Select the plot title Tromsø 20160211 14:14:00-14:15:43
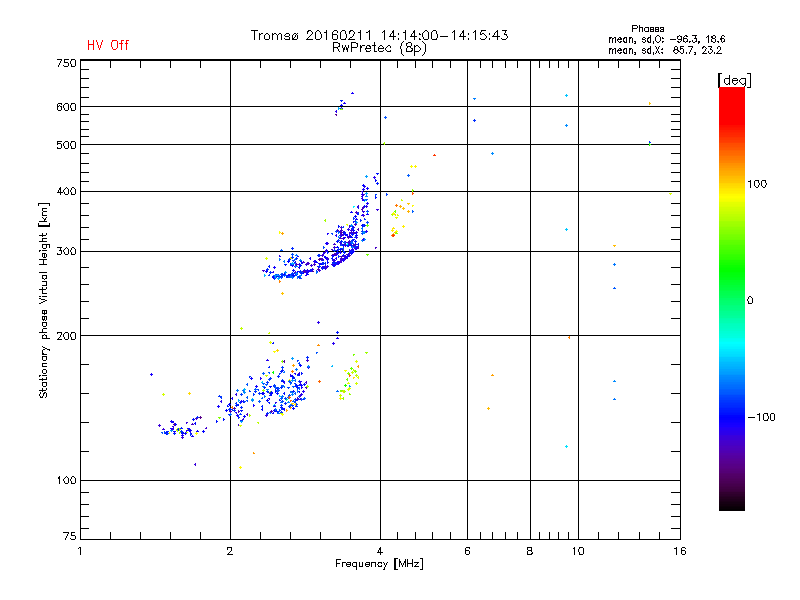The width and height of the screenshot is (800, 600). [x=379, y=35]
